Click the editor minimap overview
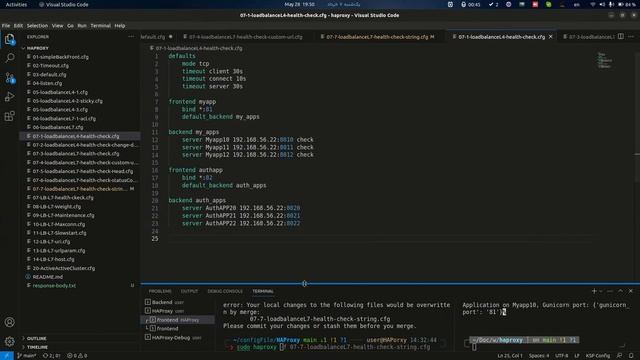 click(x=605, y=60)
